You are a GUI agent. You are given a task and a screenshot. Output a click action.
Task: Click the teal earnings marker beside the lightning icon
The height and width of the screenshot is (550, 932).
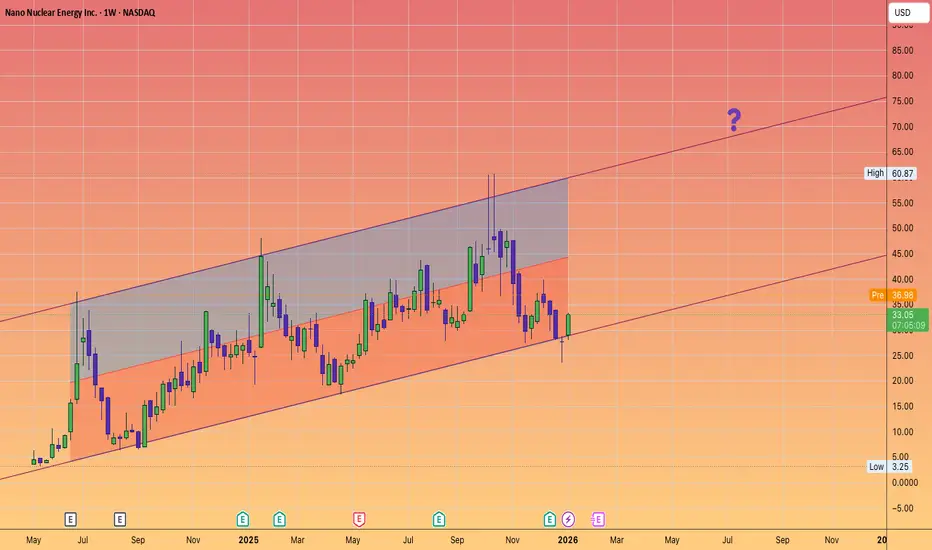pos(550,519)
